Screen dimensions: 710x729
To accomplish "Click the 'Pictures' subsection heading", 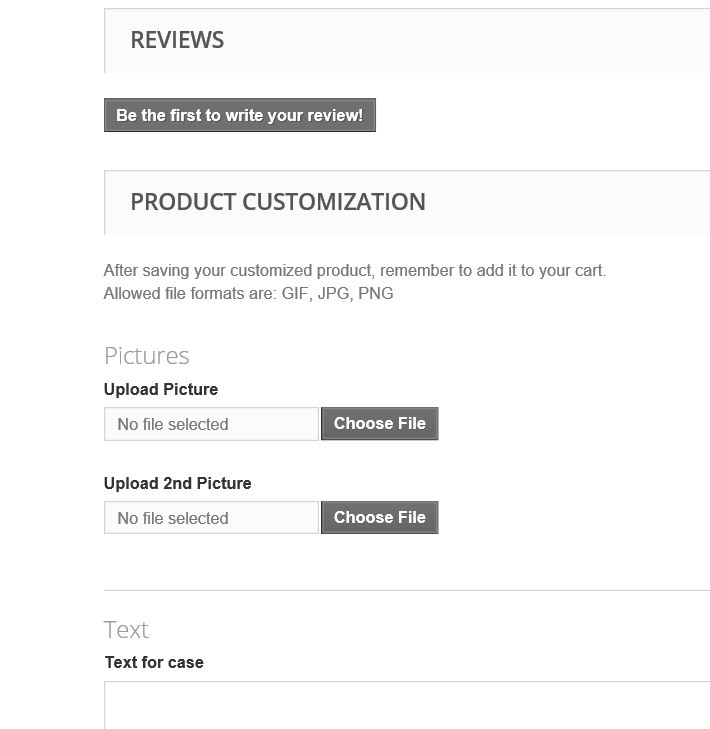I will pos(146,356).
